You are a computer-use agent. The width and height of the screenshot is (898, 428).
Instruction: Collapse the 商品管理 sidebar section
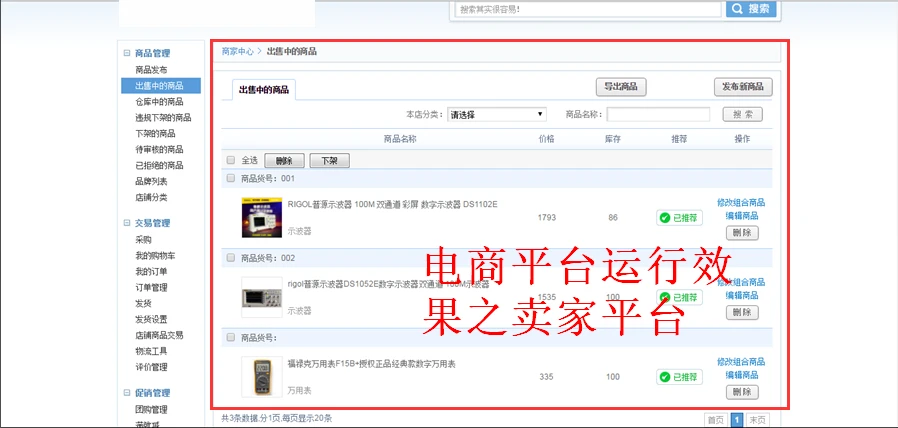click(x=127, y=53)
